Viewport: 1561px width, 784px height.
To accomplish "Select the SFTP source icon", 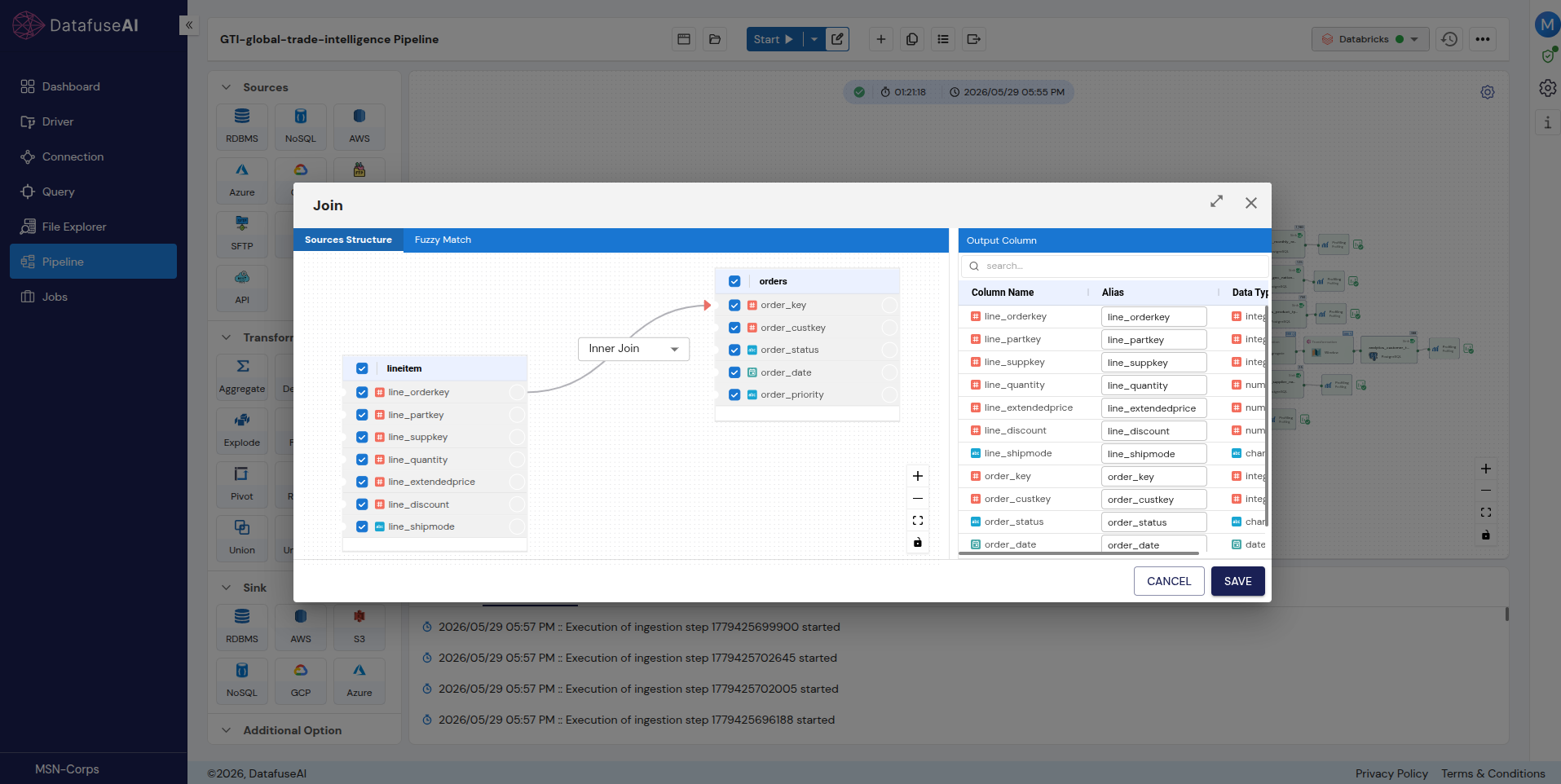I will 242,234.
